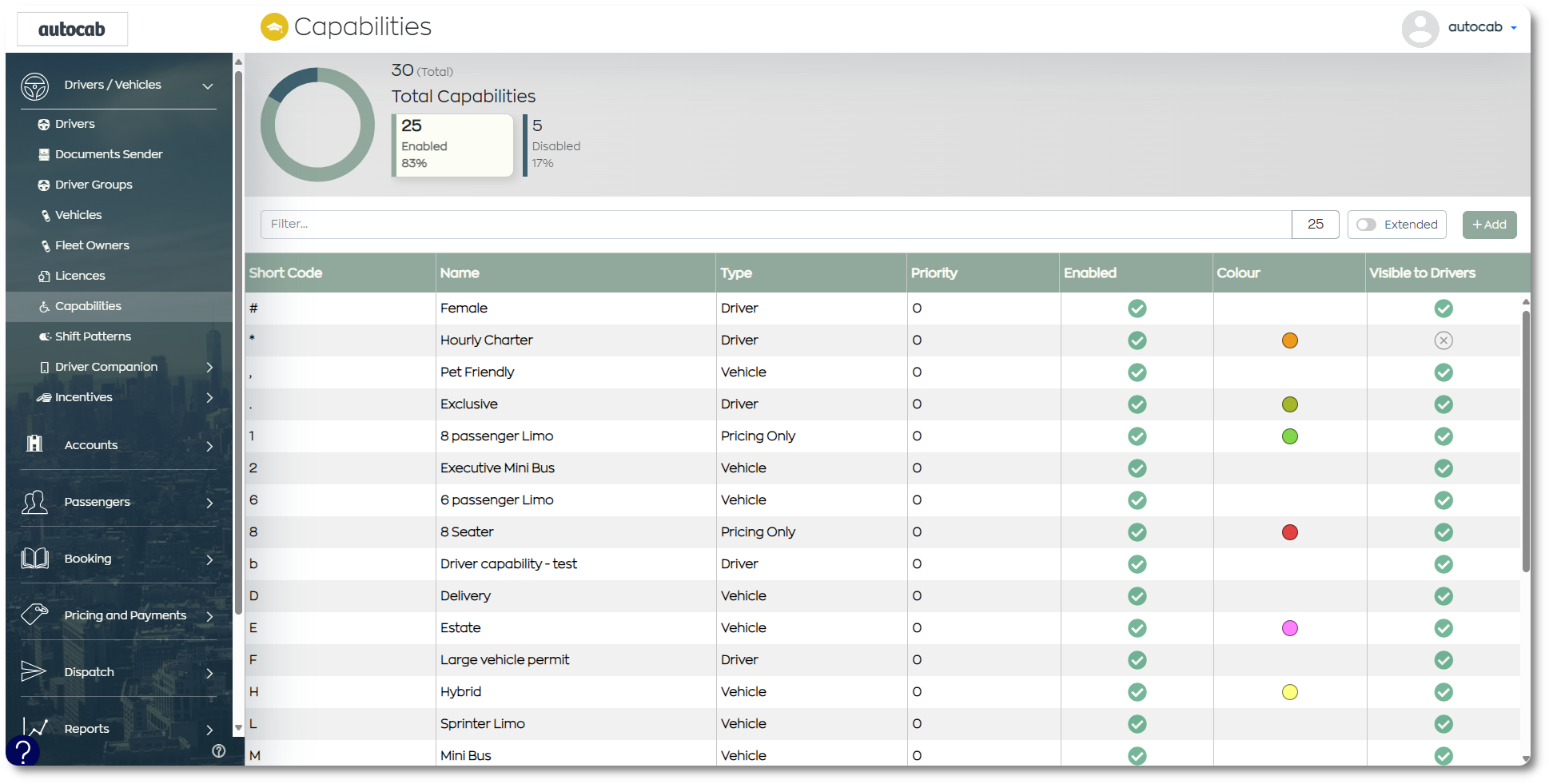Click the Large vehicle permit row name
The image size is (1549, 784).
click(504, 660)
